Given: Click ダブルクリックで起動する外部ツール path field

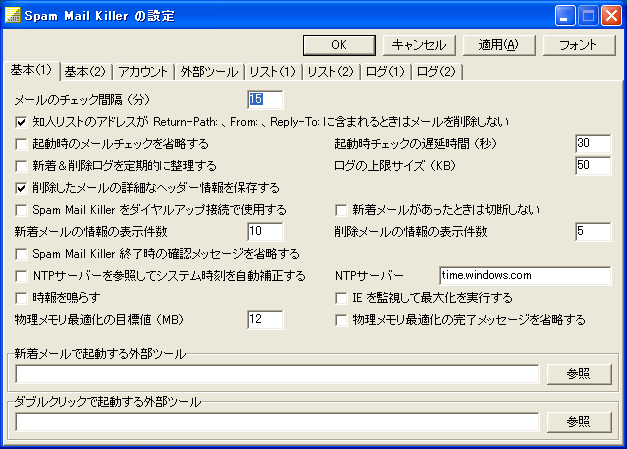Looking at the screenshot, I should coord(277,422).
